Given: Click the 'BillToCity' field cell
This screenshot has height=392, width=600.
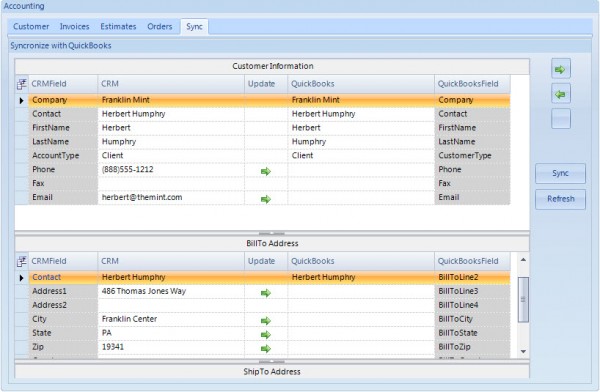Looking at the screenshot, I should click(472, 319).
